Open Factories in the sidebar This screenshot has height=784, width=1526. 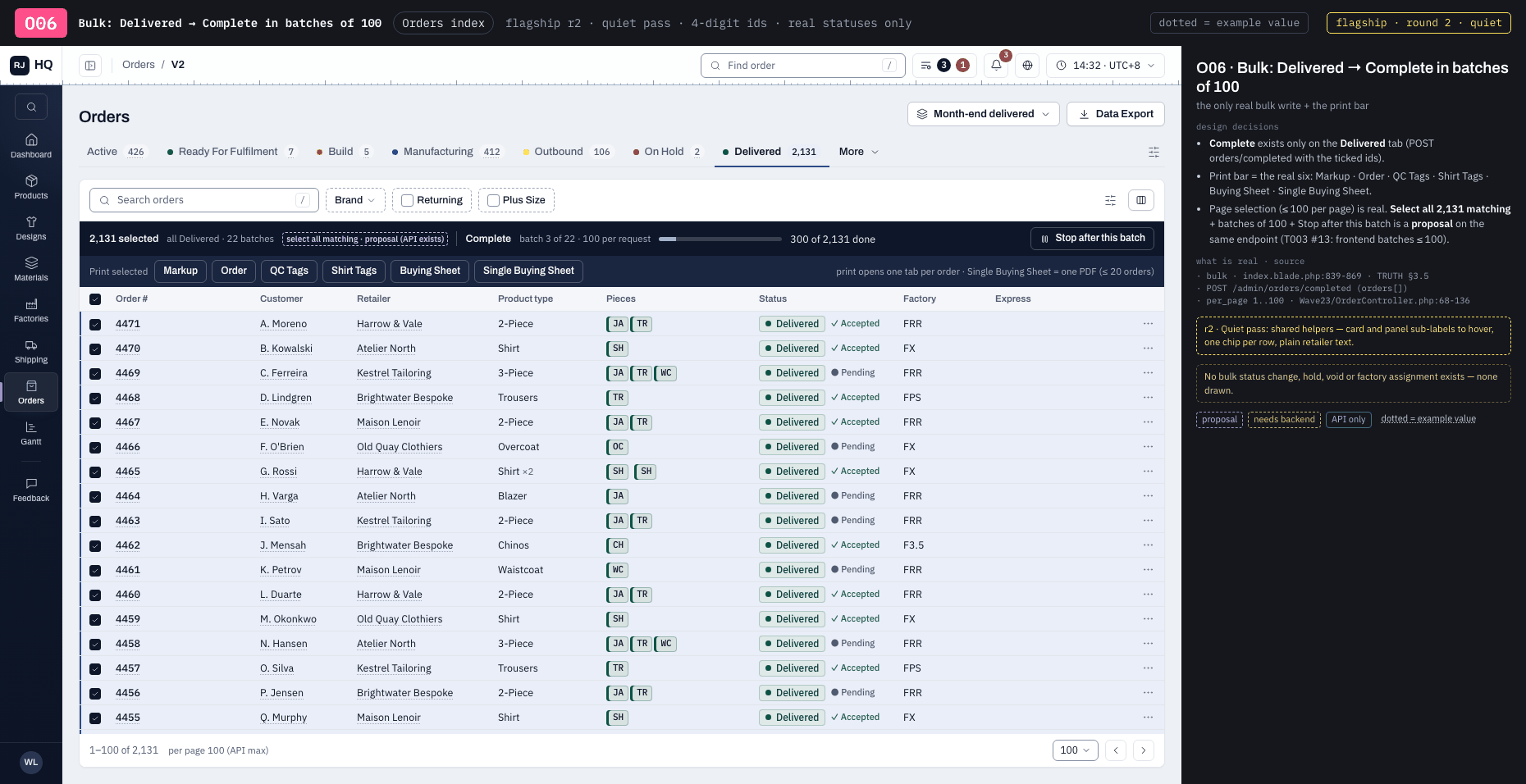coord(31,310)
